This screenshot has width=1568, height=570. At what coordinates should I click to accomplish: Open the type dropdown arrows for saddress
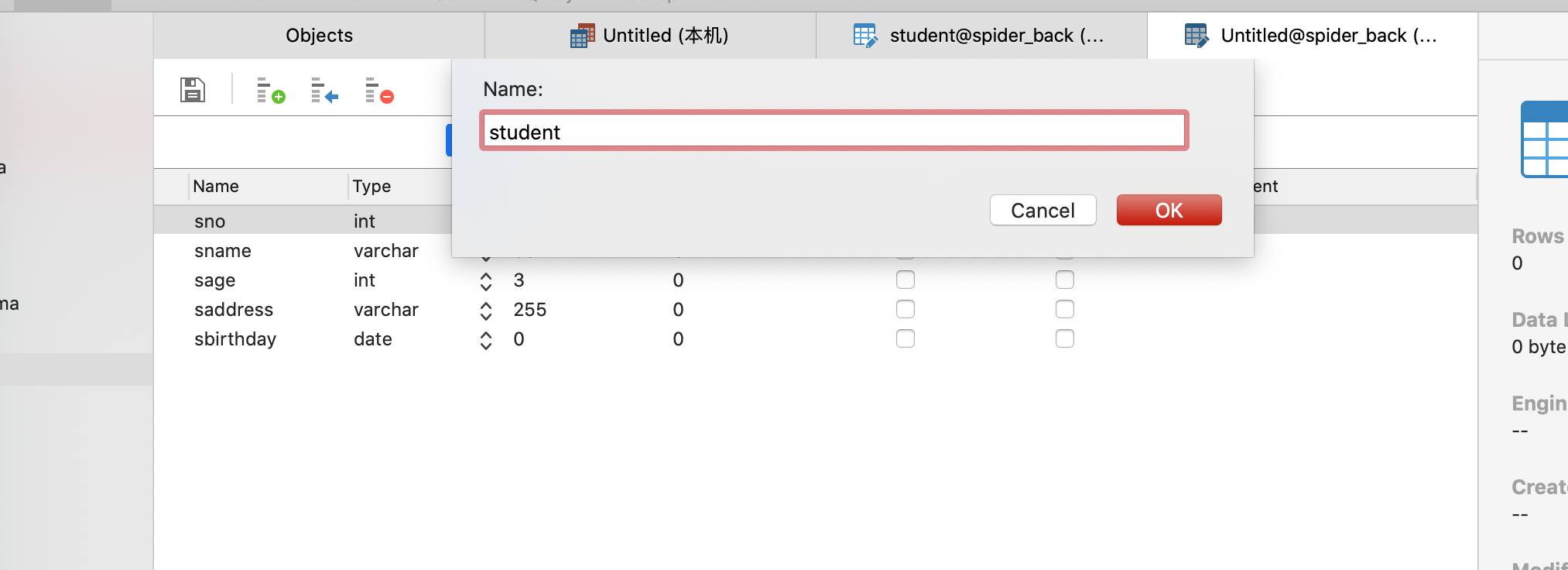486,310
